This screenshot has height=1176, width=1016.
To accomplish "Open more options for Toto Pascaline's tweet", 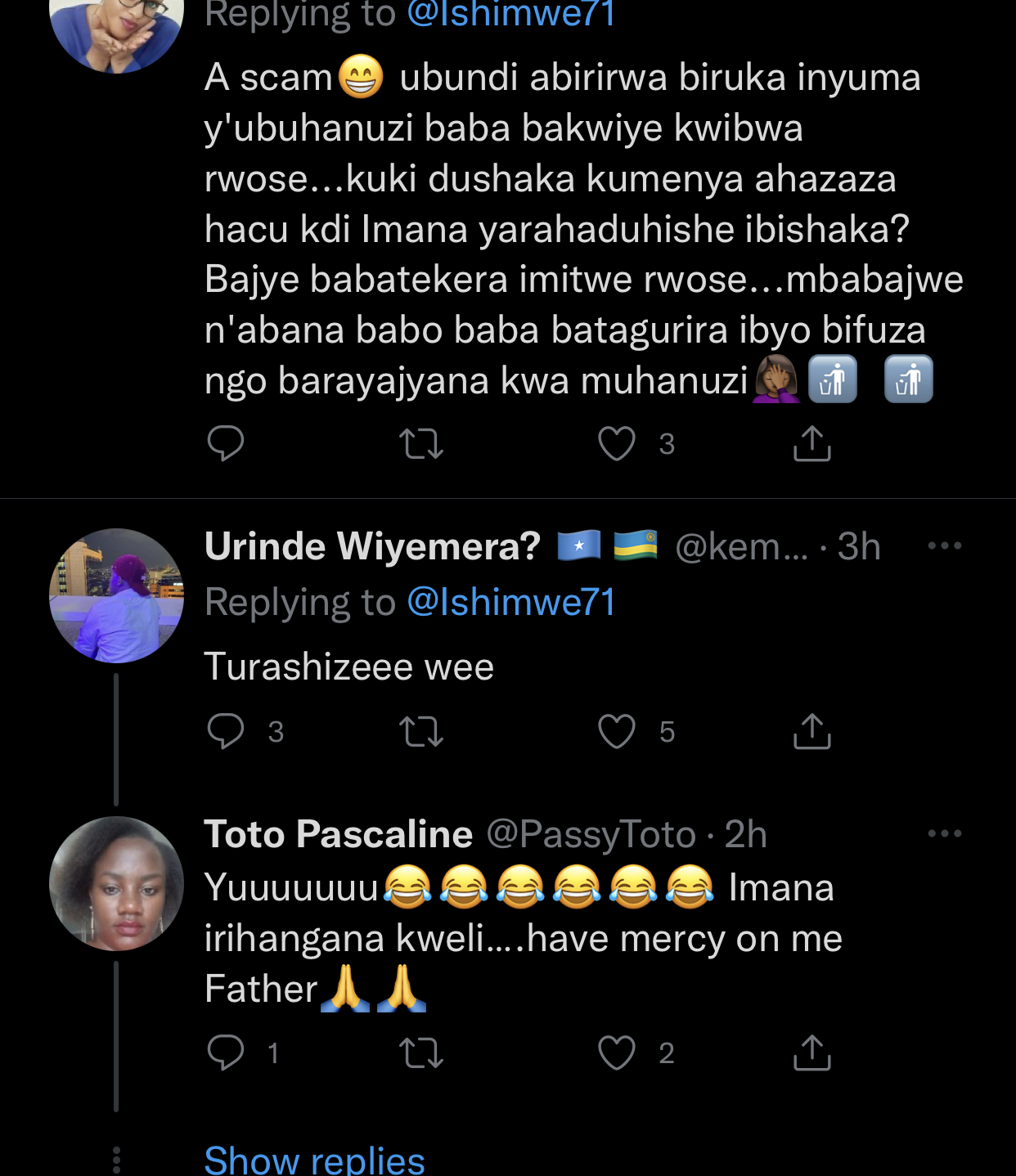I will coord(944,833).
